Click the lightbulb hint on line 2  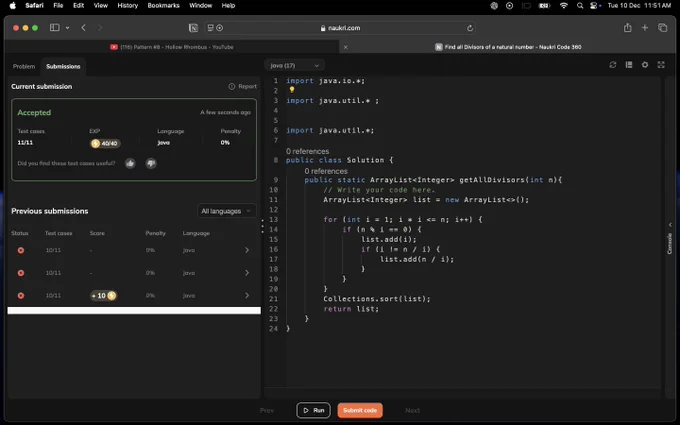tap(292, 90)
